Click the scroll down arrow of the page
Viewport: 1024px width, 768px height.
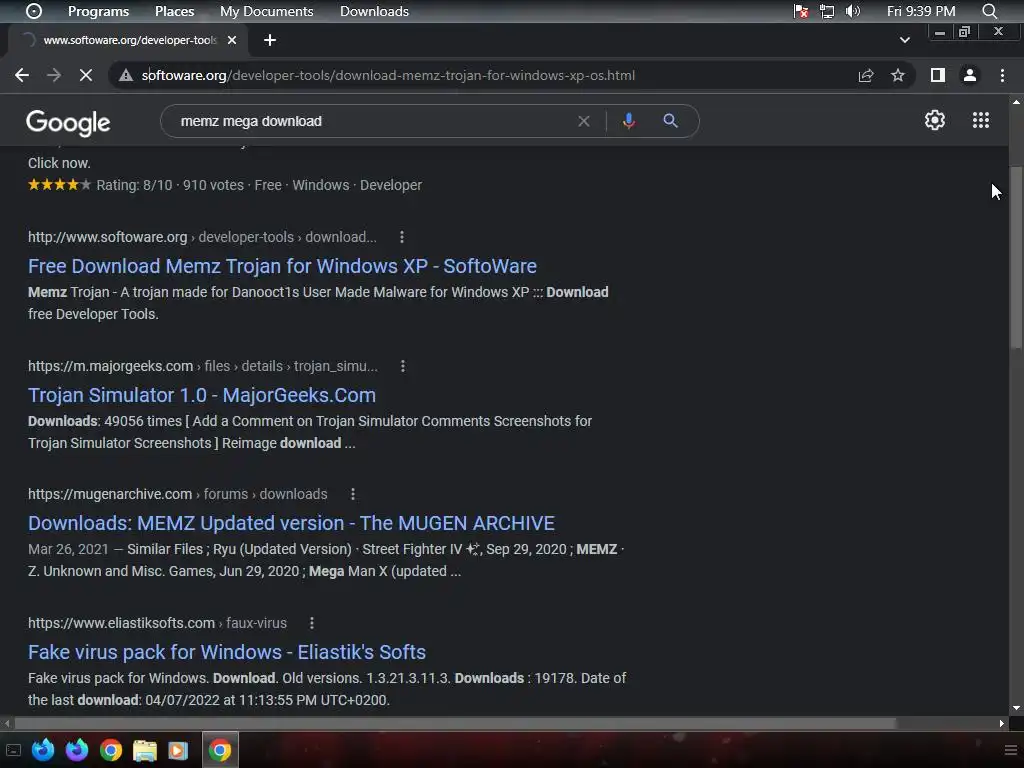point(1016,707)
